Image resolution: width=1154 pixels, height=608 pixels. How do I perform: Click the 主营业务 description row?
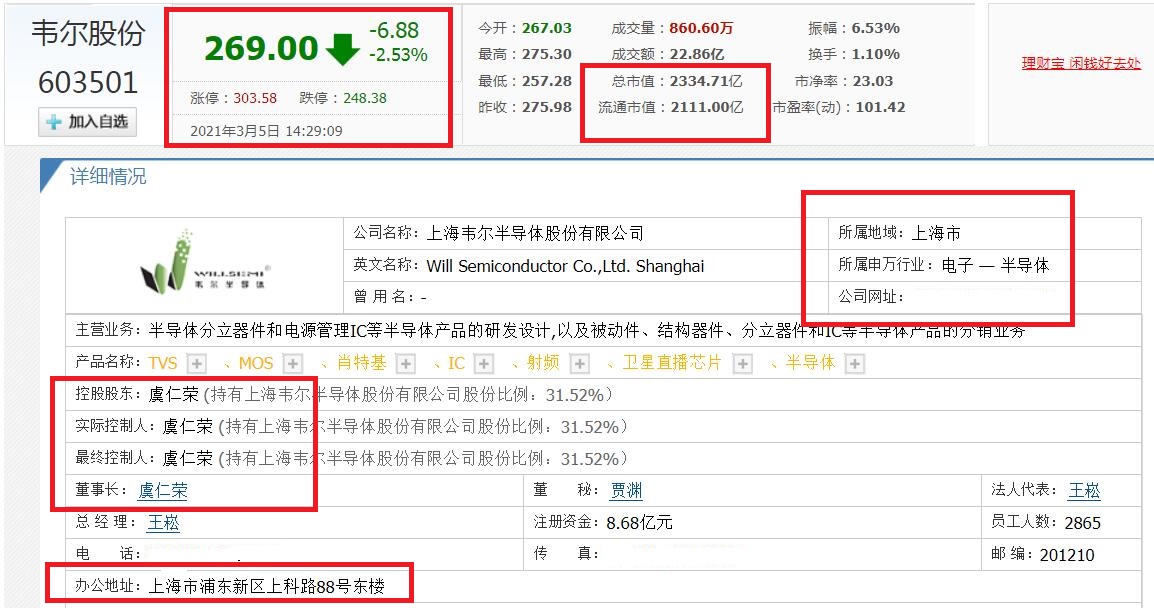[x=603, y=330]
